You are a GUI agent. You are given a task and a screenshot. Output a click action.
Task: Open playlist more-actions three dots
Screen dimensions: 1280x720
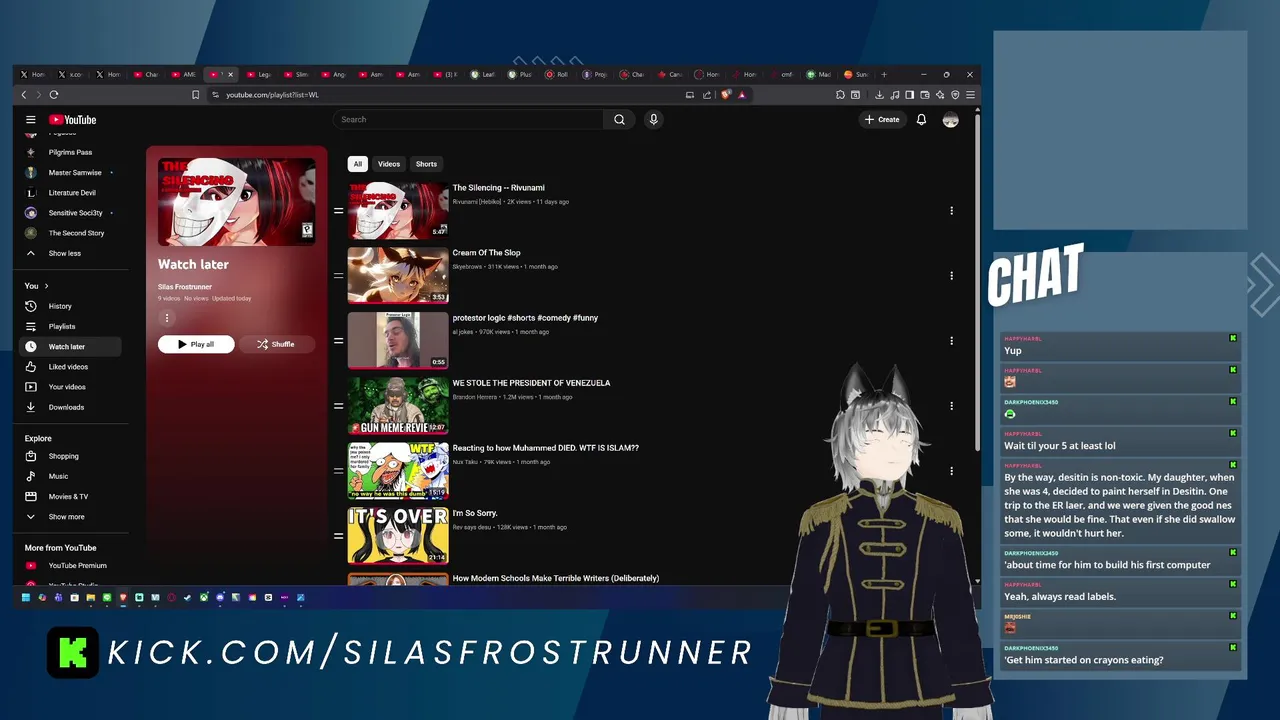(x=166, y=318)
